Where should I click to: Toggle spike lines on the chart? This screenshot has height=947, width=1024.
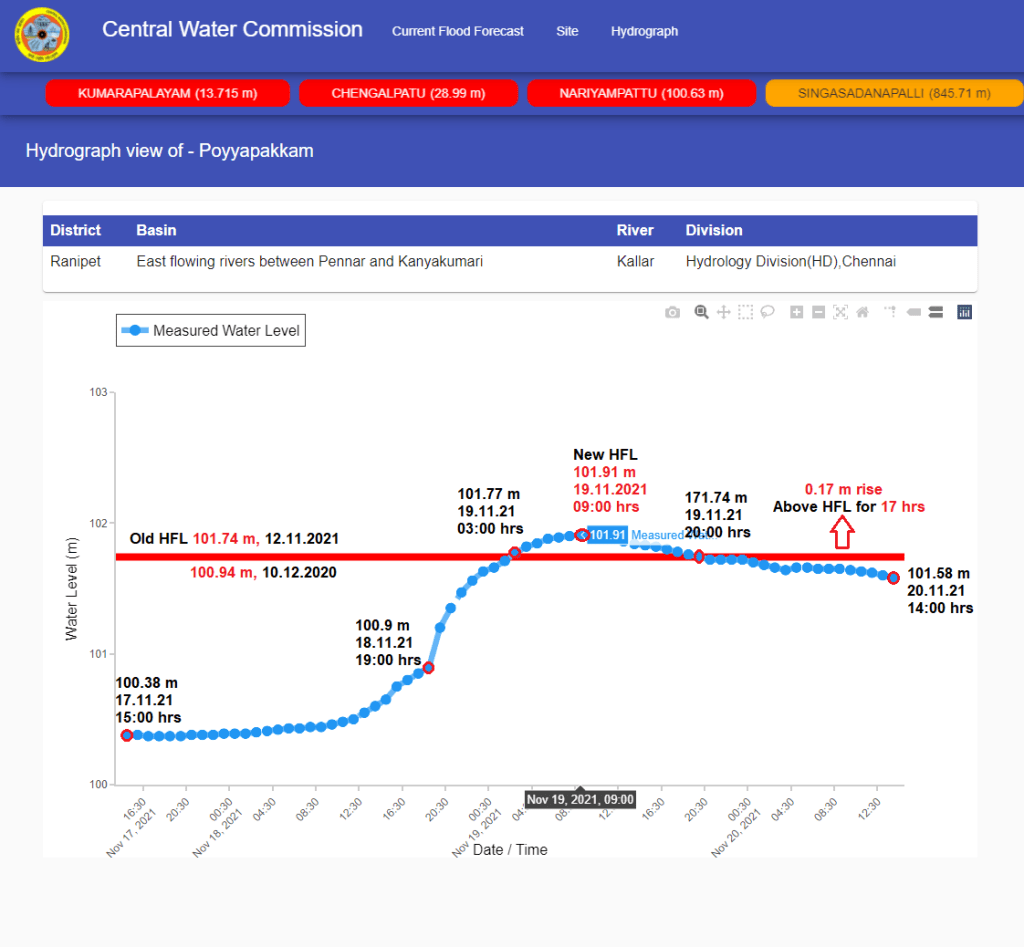(x=890, y=312)
